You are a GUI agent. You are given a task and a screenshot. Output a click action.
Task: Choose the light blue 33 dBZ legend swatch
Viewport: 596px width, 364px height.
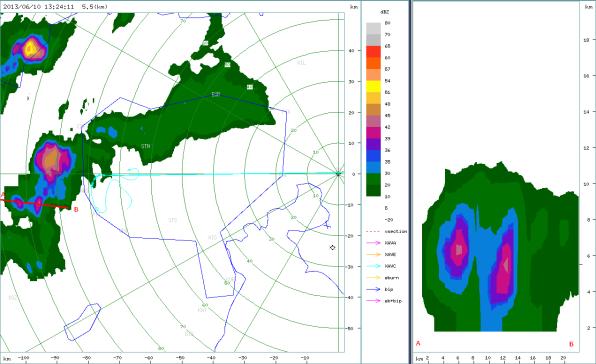click(373, 167)
